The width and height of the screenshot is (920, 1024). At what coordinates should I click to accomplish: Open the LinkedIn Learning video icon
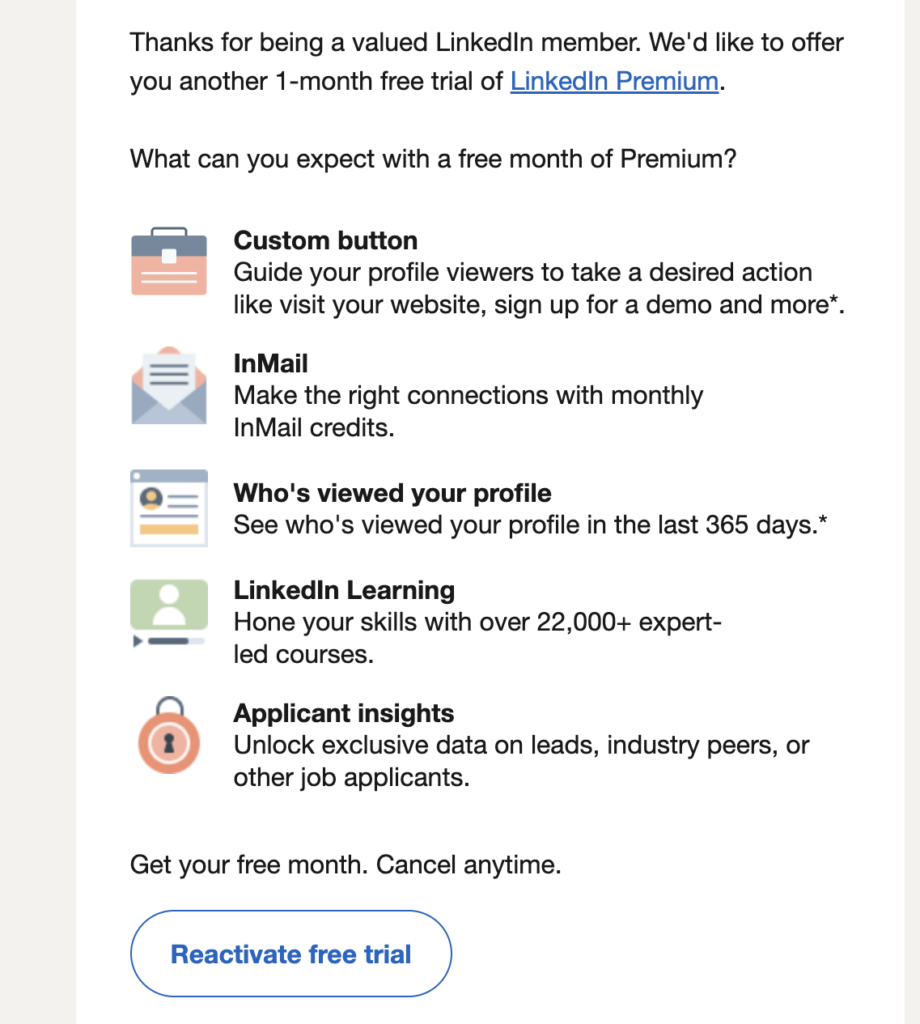168,611
